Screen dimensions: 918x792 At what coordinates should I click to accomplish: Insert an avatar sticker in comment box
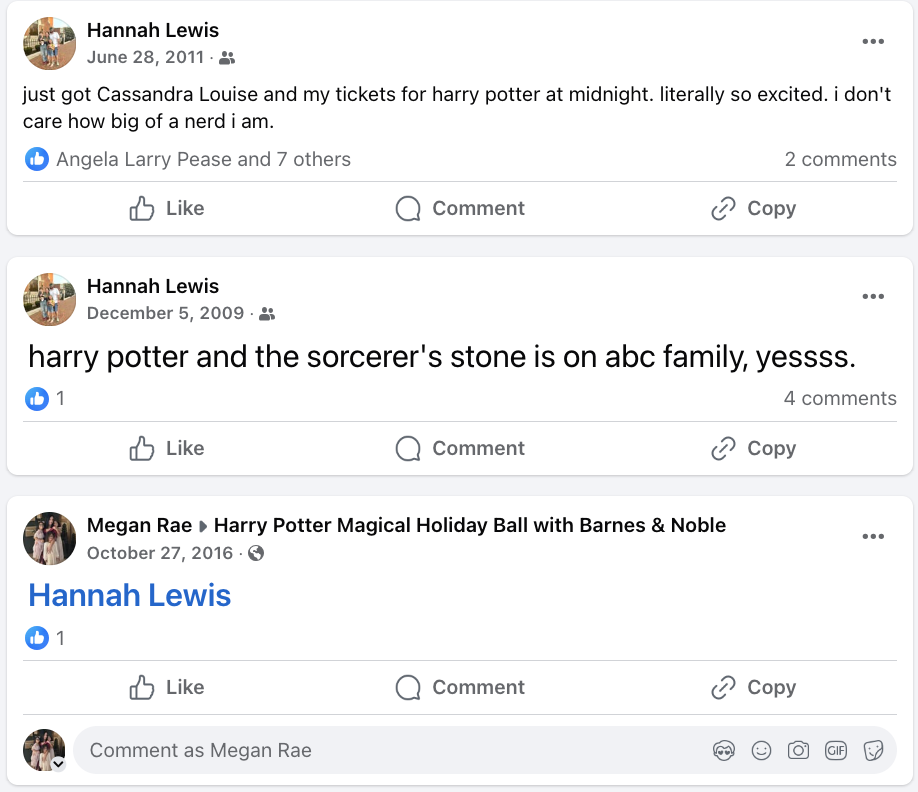coord(724,750)
